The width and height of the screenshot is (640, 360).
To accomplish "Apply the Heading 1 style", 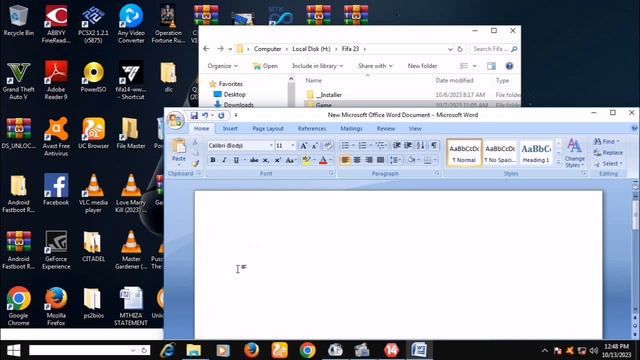I will point(536,153).
